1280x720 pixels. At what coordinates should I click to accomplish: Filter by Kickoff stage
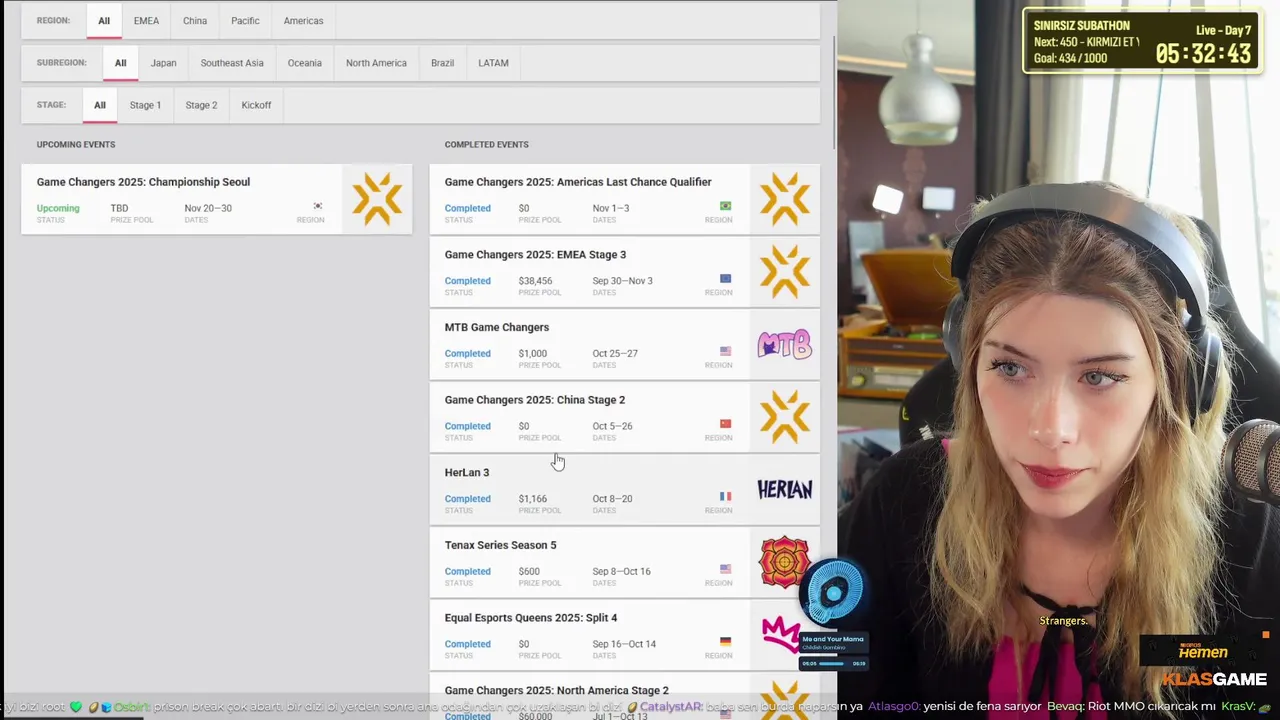[256, 105]
